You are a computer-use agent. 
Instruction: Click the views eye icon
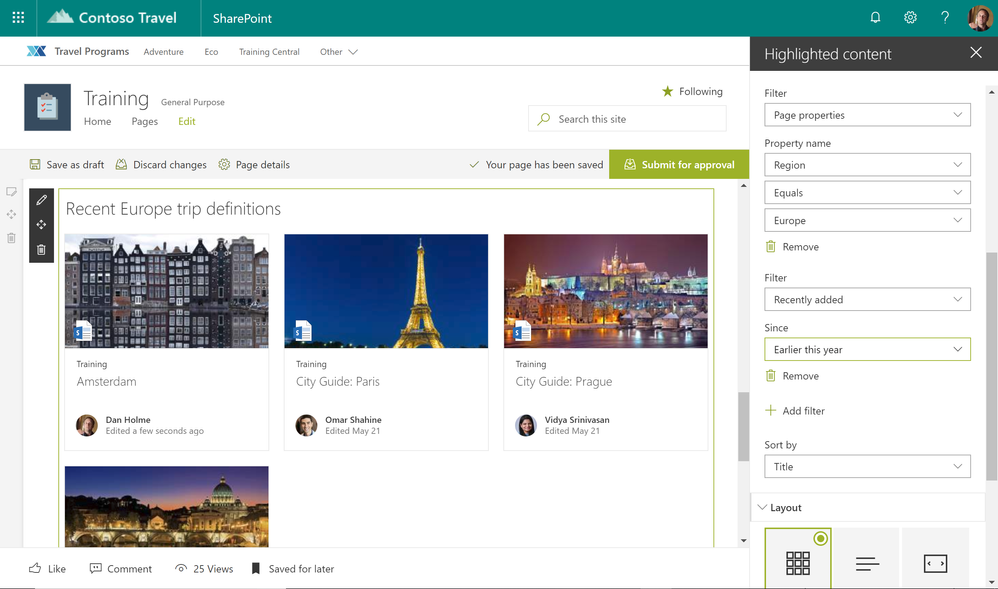point(181,568)
